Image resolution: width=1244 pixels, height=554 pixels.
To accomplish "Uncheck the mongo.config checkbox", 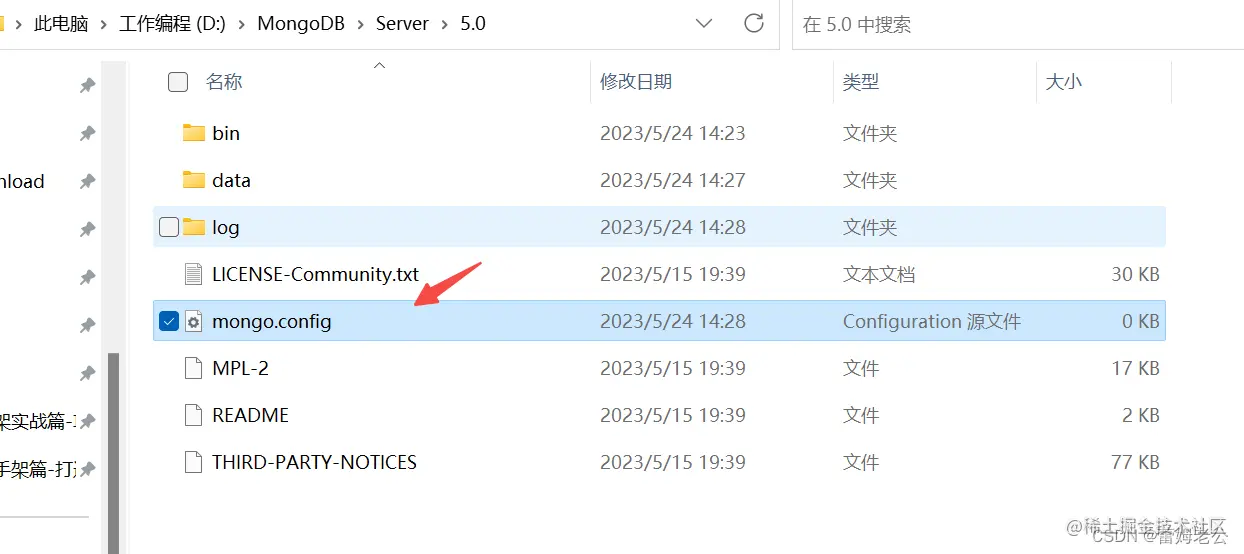I will click(169, 321).
